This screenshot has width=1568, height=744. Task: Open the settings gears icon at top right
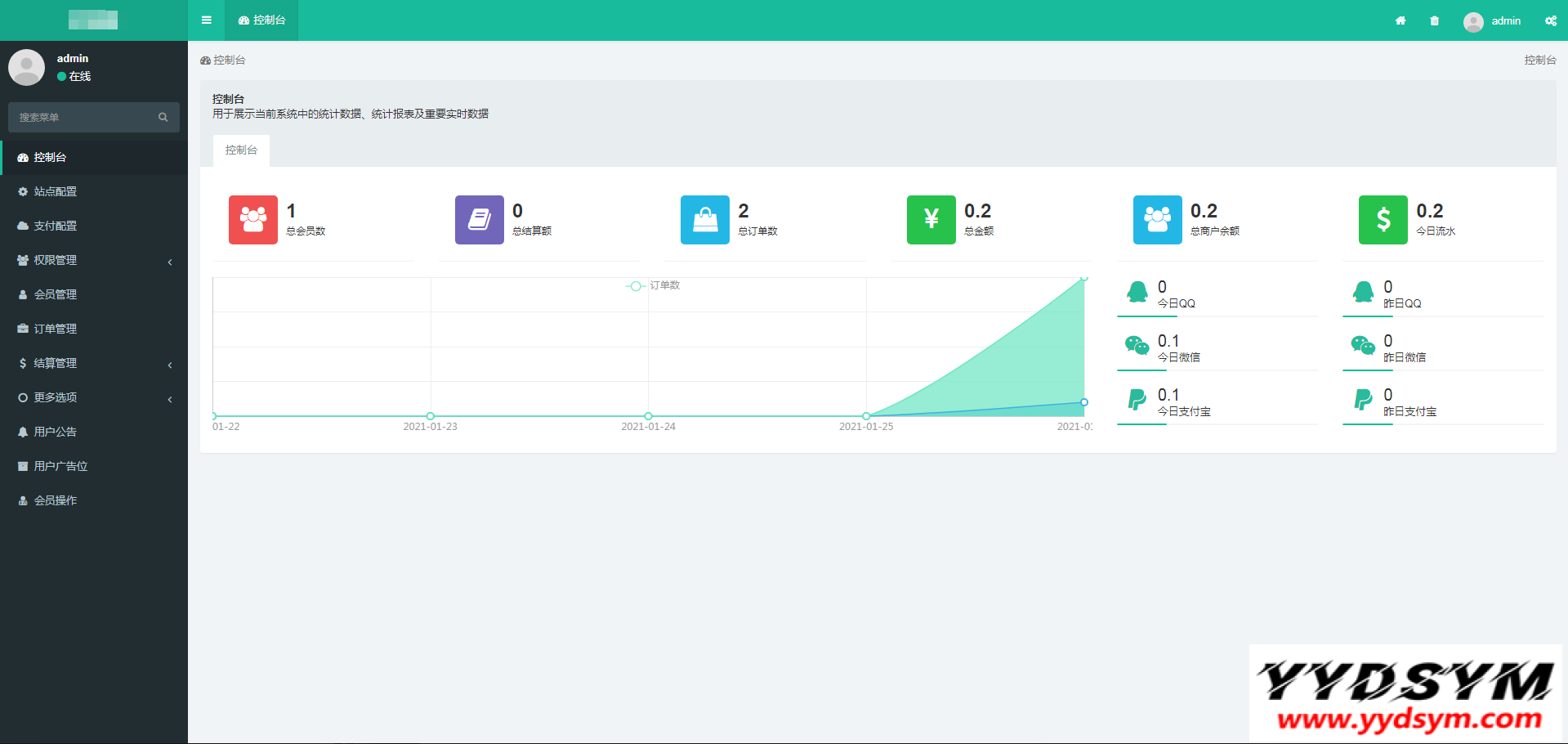pyautogui.click(x=1550, y=20)
